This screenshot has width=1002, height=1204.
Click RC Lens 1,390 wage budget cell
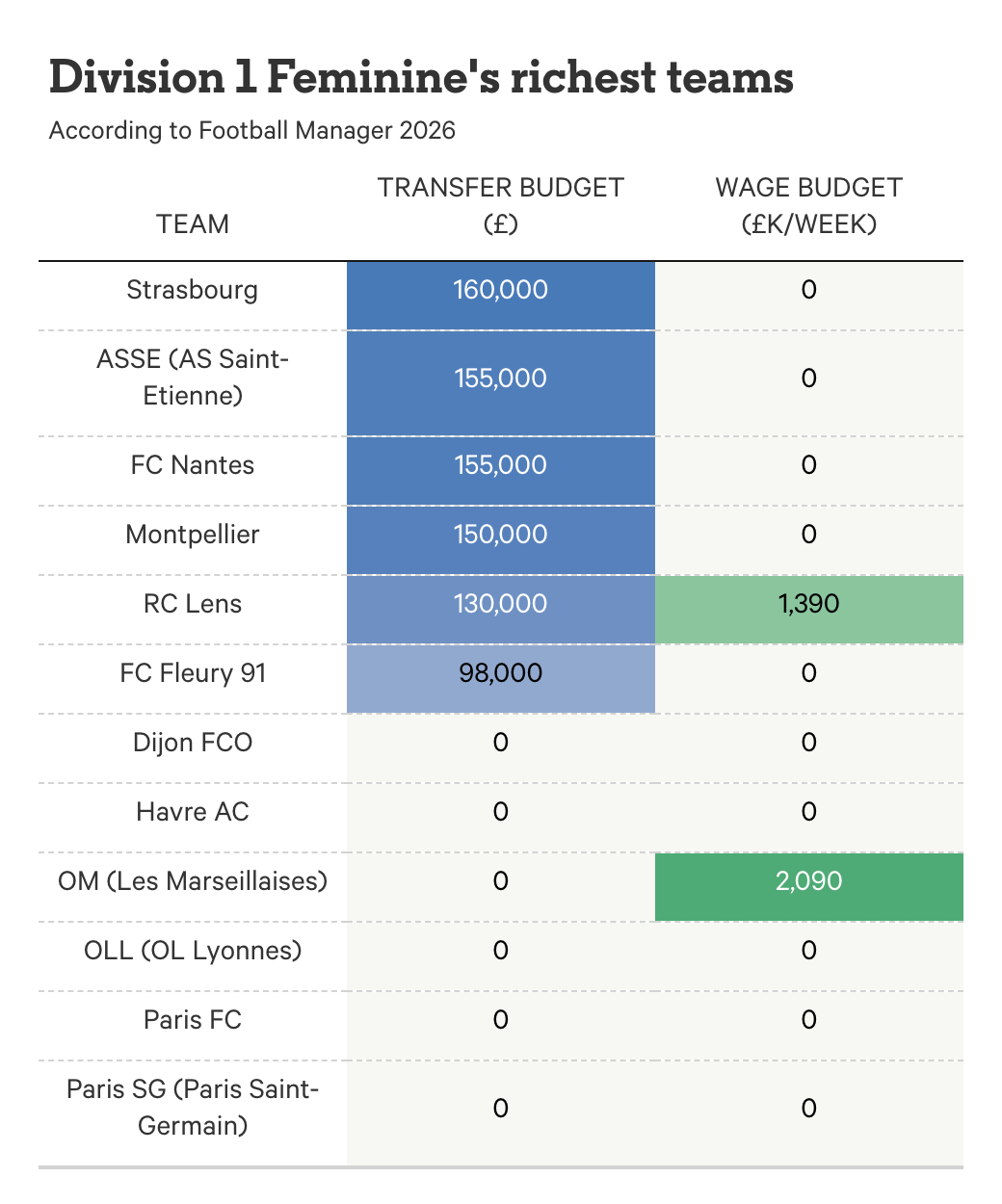[808, 604]
